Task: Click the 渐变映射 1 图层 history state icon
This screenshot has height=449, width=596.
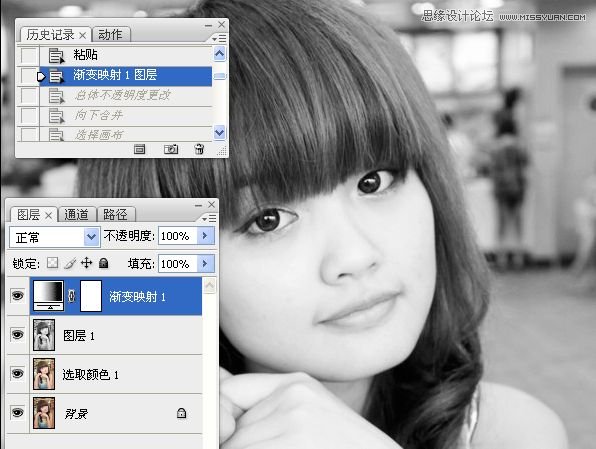Action: click(x=57, y=76)
